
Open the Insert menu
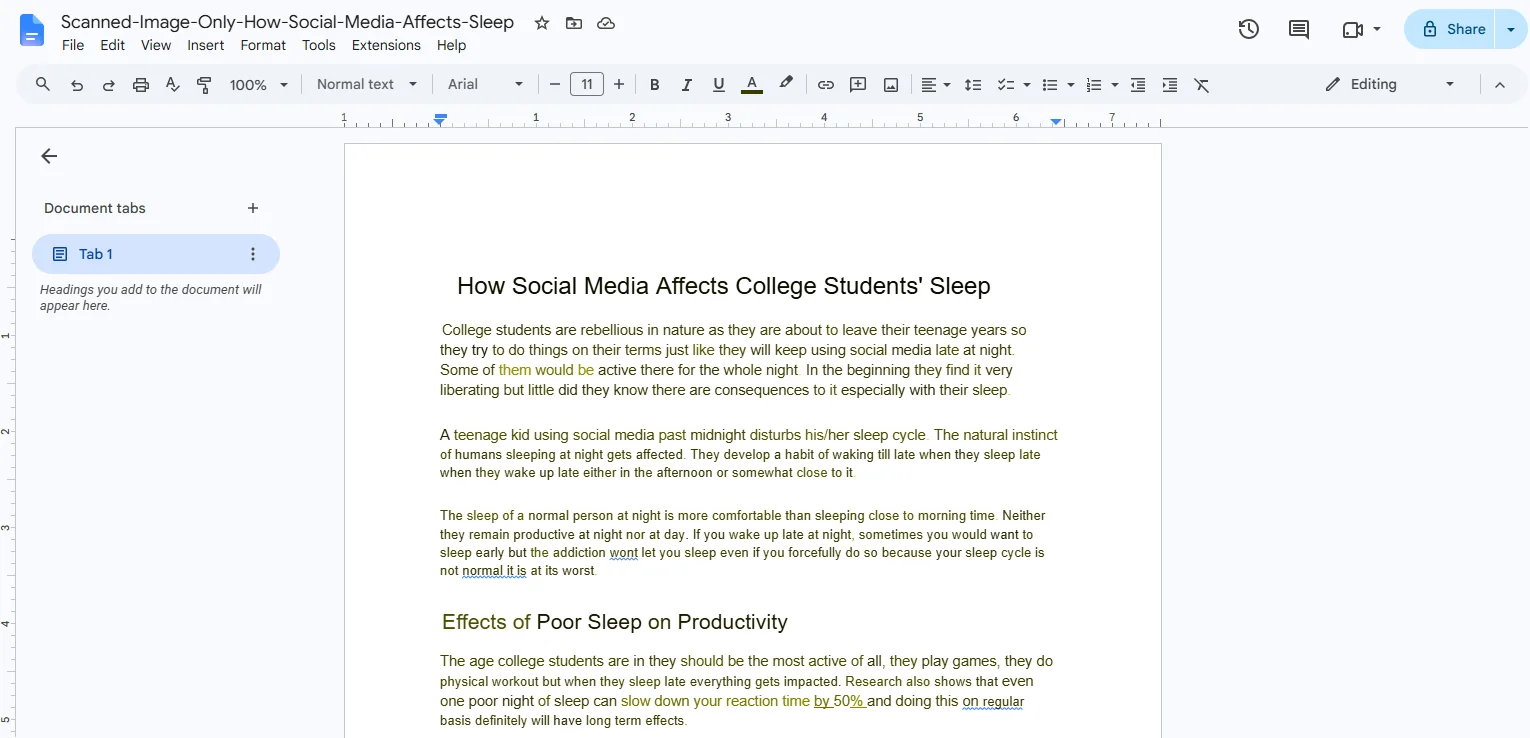click(206, 45)
